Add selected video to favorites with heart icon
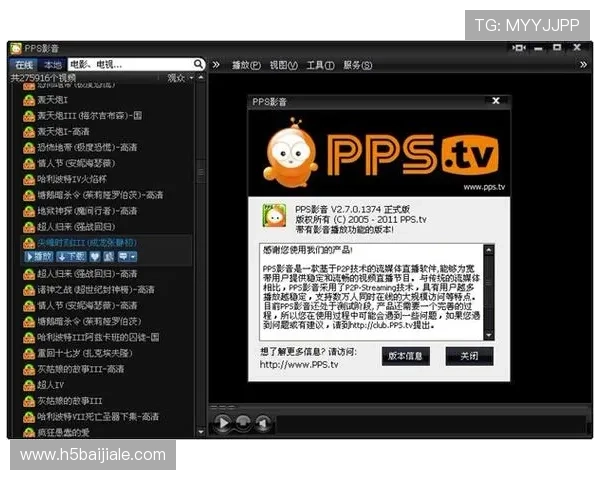 tap(95, 256)
